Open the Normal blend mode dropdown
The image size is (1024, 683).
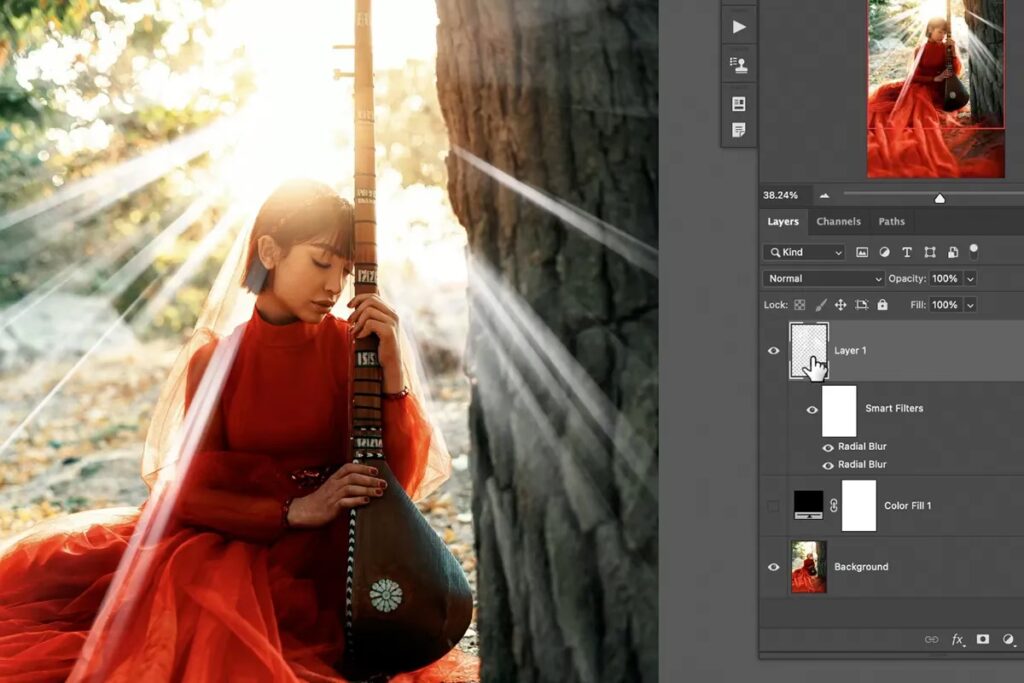pos(823,279)
